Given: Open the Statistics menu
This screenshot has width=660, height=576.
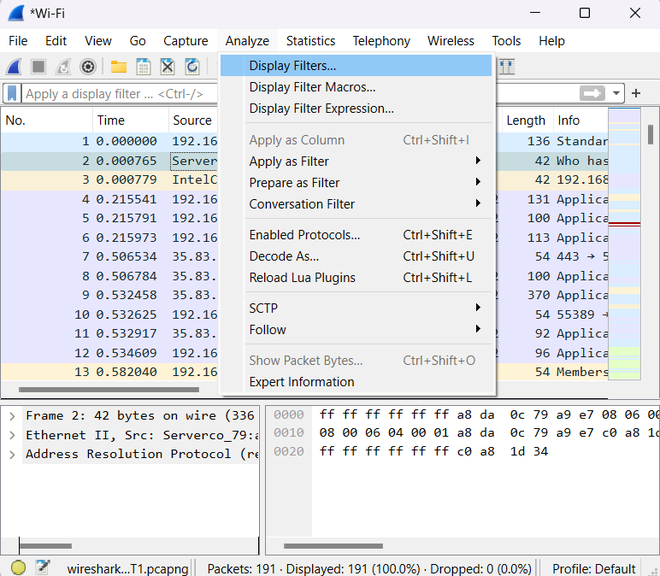Looking at the screenshot, I should click(x=310, y=41).
